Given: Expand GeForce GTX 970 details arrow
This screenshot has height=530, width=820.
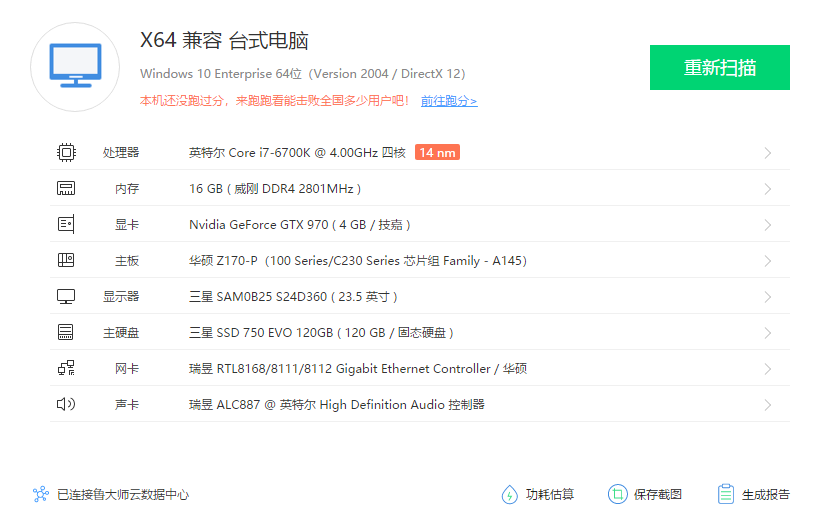Looking at the screenshot, I should pos(768,225).
